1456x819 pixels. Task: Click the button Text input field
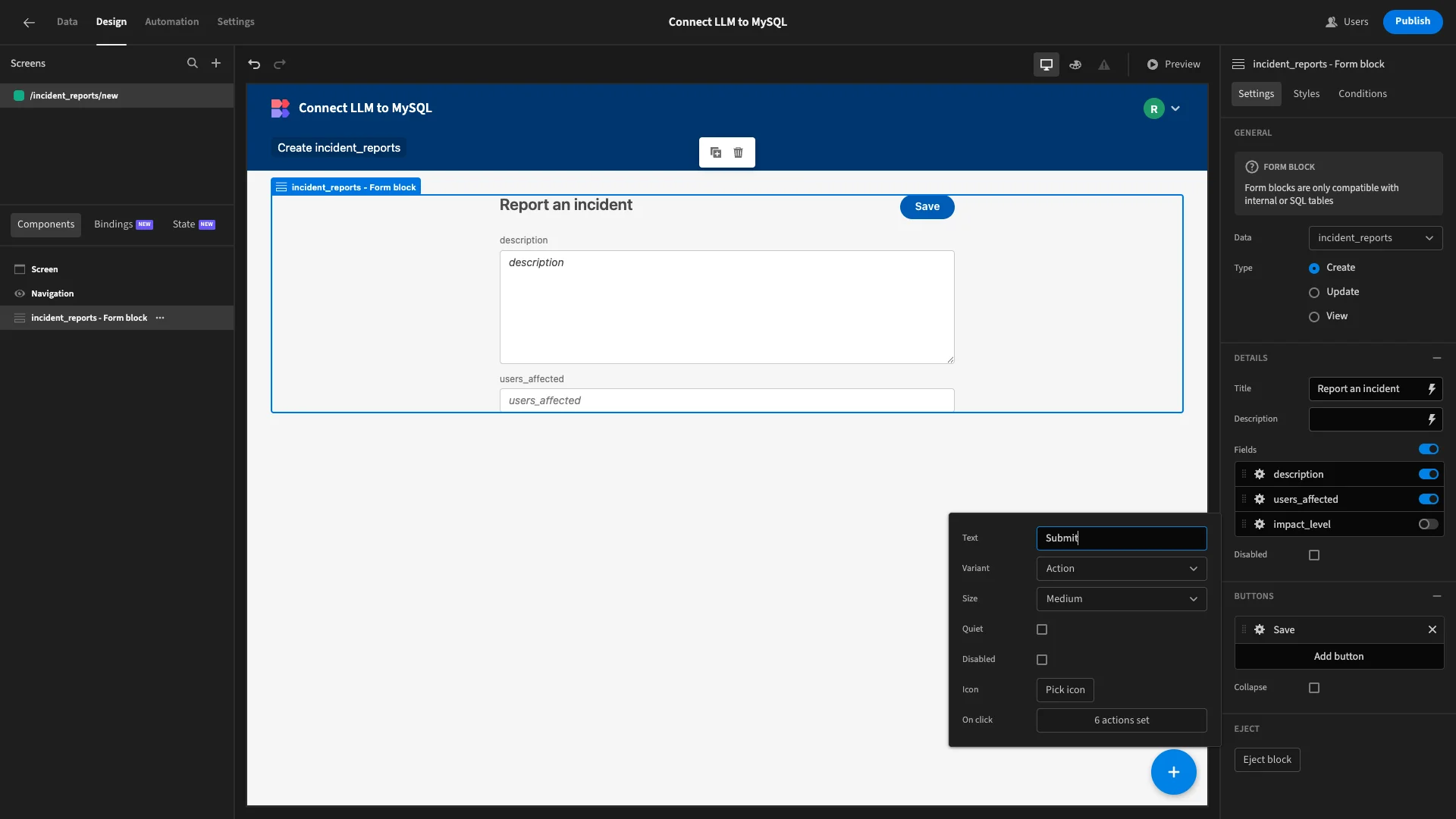(x=1122, y=538)
